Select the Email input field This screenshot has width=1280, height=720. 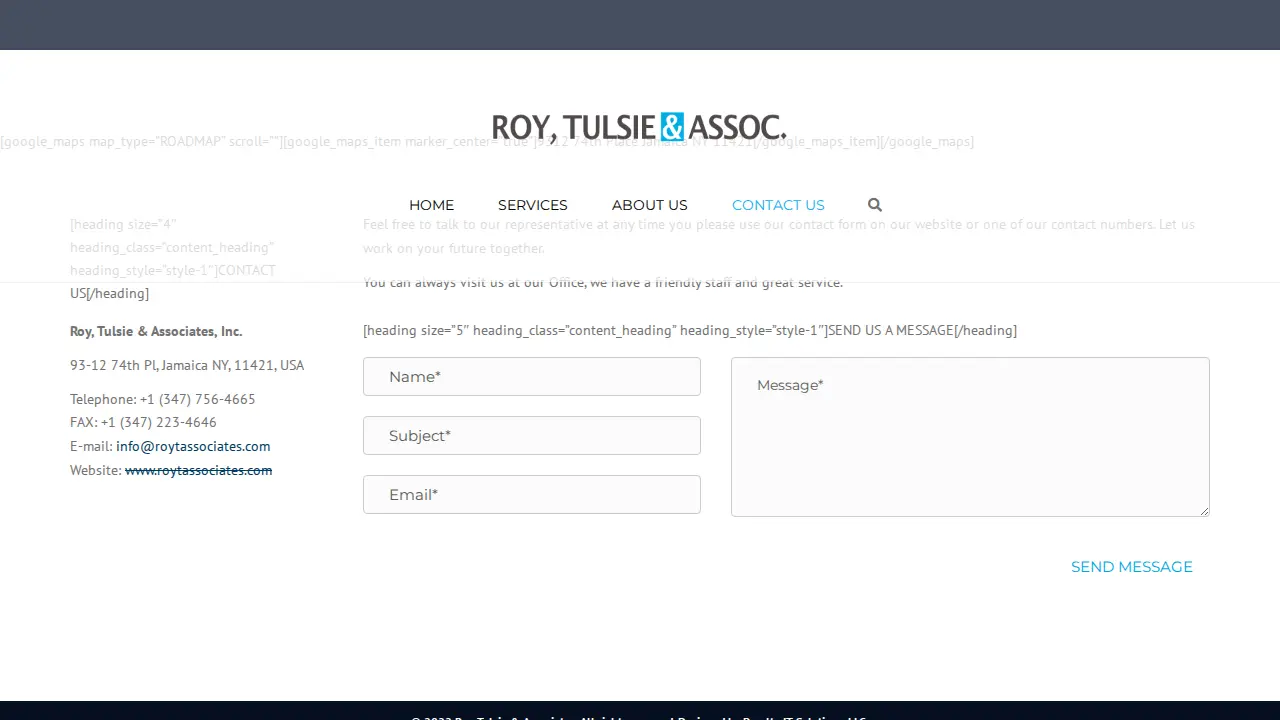point(532,495)
